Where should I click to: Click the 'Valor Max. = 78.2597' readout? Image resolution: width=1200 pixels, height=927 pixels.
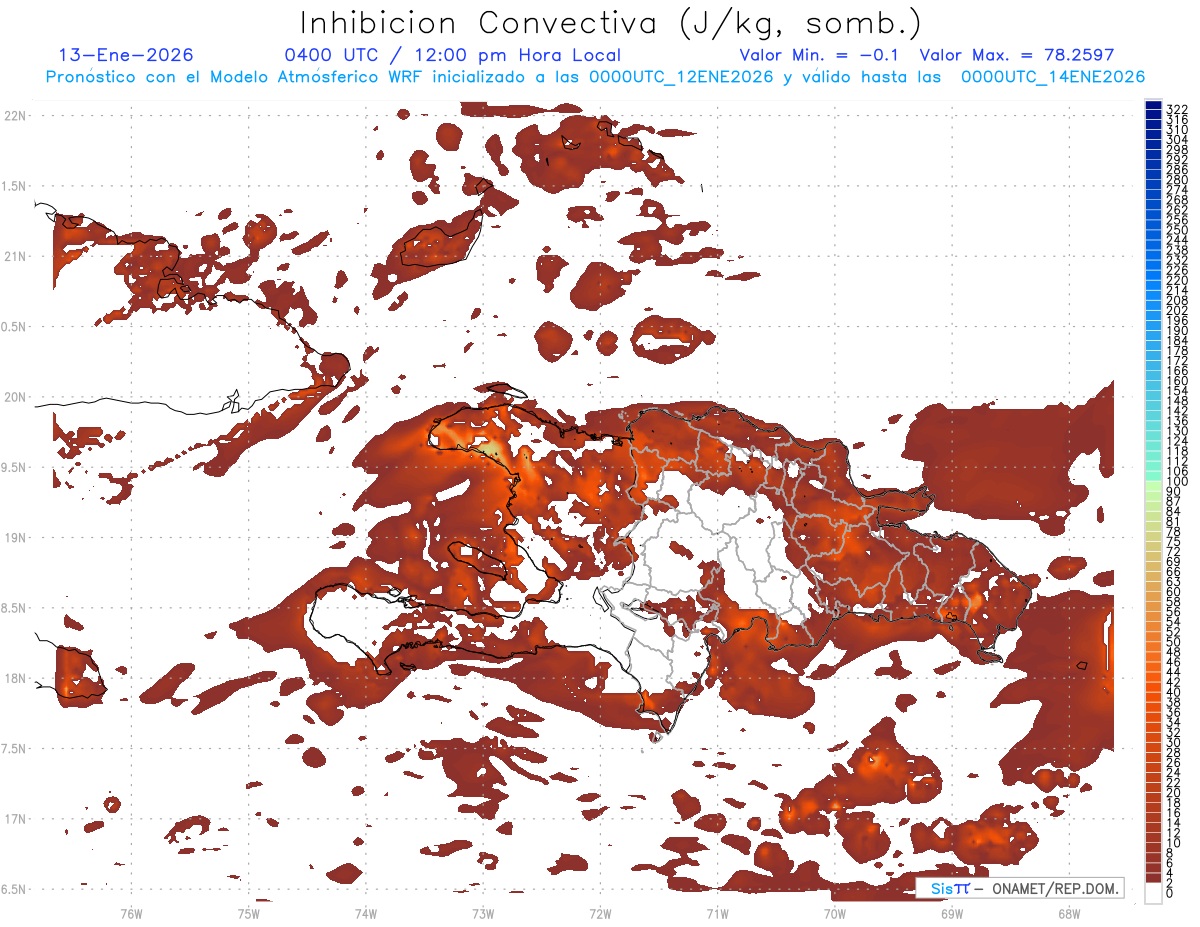pos(1017,56)
